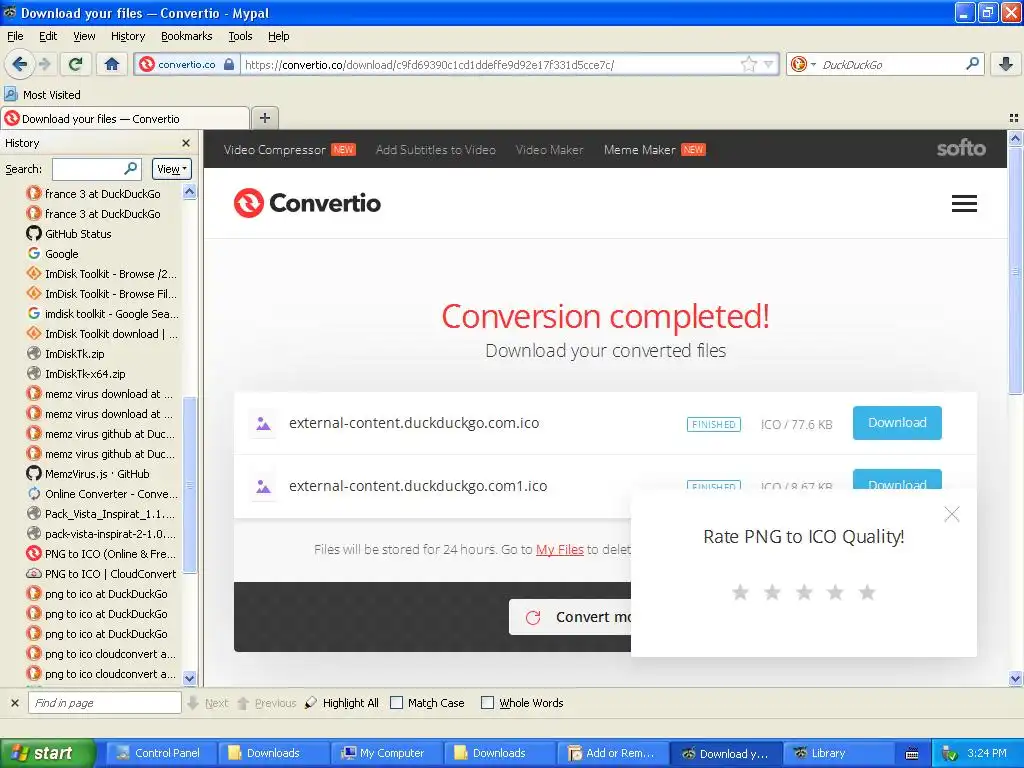Click the page scrollbar down arrow
Screen dimensions: 1024x768
[1015, 679]
